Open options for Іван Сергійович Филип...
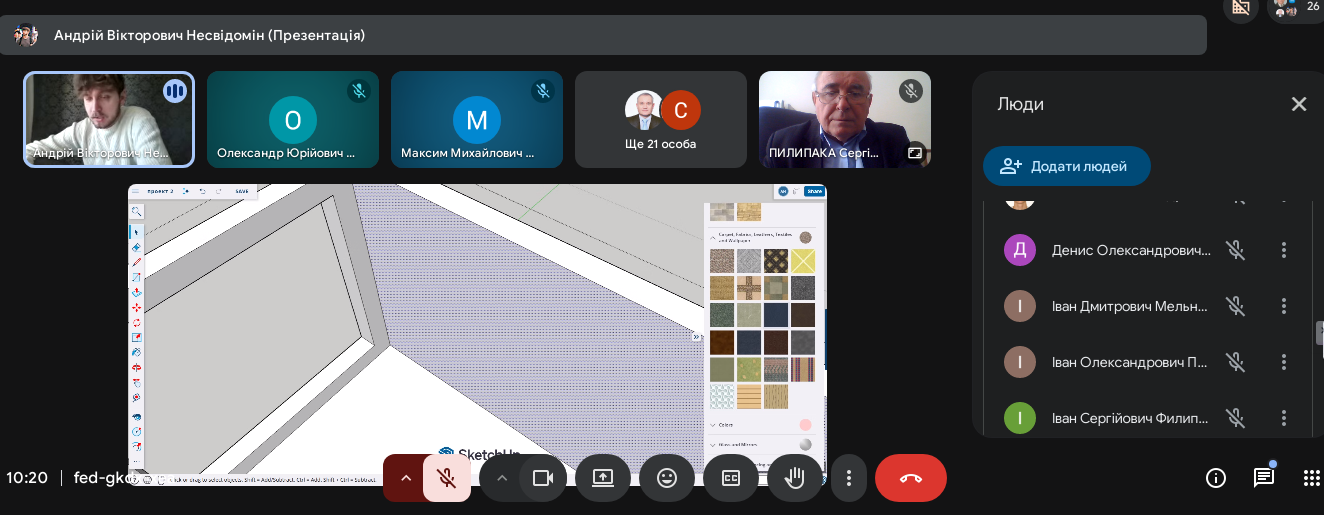 pyautogui.click(x=1284, y=418)
